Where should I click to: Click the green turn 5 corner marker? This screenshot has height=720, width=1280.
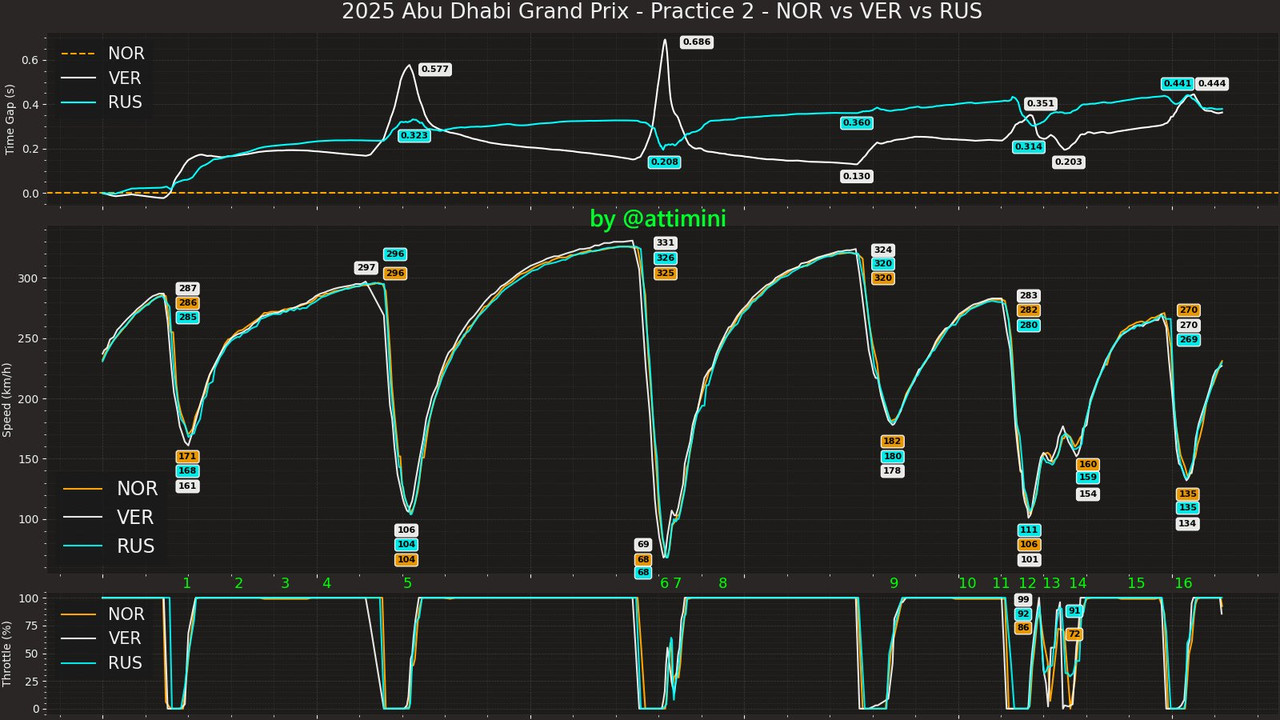click(x=407, y=583)
